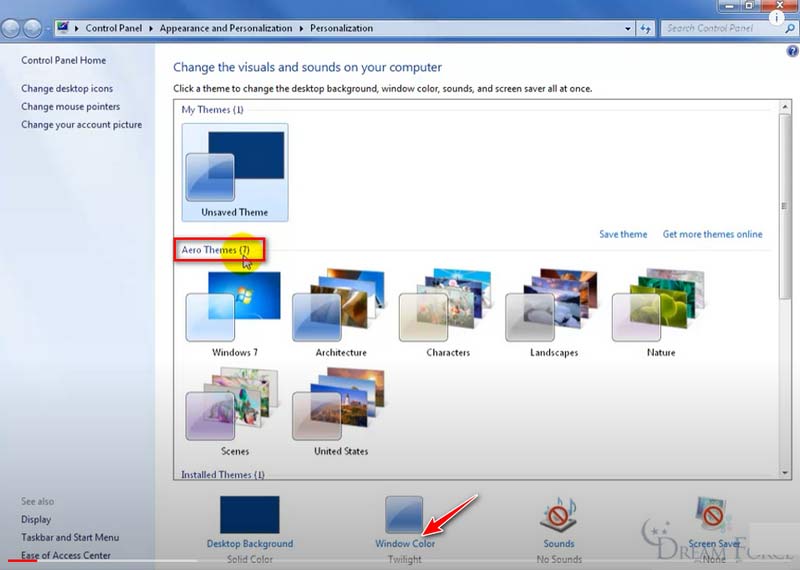Open the address bar history dropdown
The width and height of the screenshot is (800, 570).
coord(628,29)
